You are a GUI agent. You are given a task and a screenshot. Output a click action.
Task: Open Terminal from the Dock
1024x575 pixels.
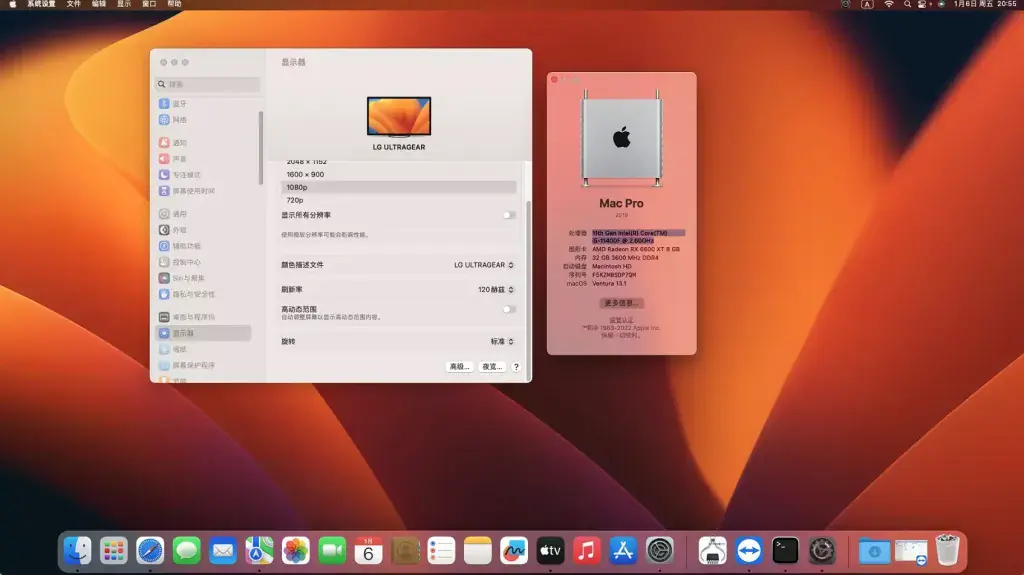(785, 550)
